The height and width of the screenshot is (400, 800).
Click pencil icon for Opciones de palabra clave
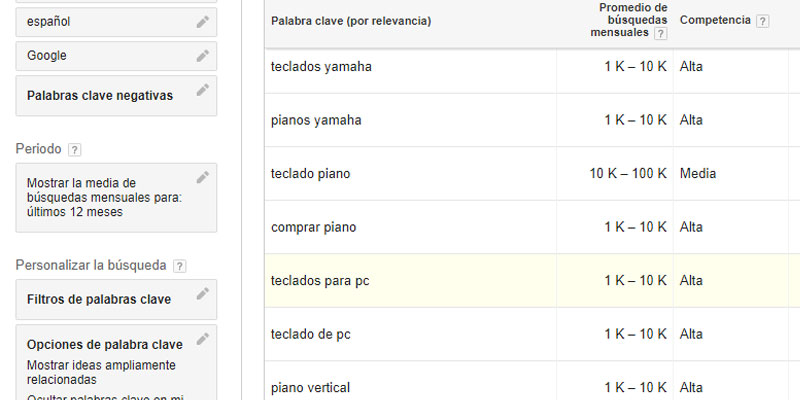(x=203, y=339)
